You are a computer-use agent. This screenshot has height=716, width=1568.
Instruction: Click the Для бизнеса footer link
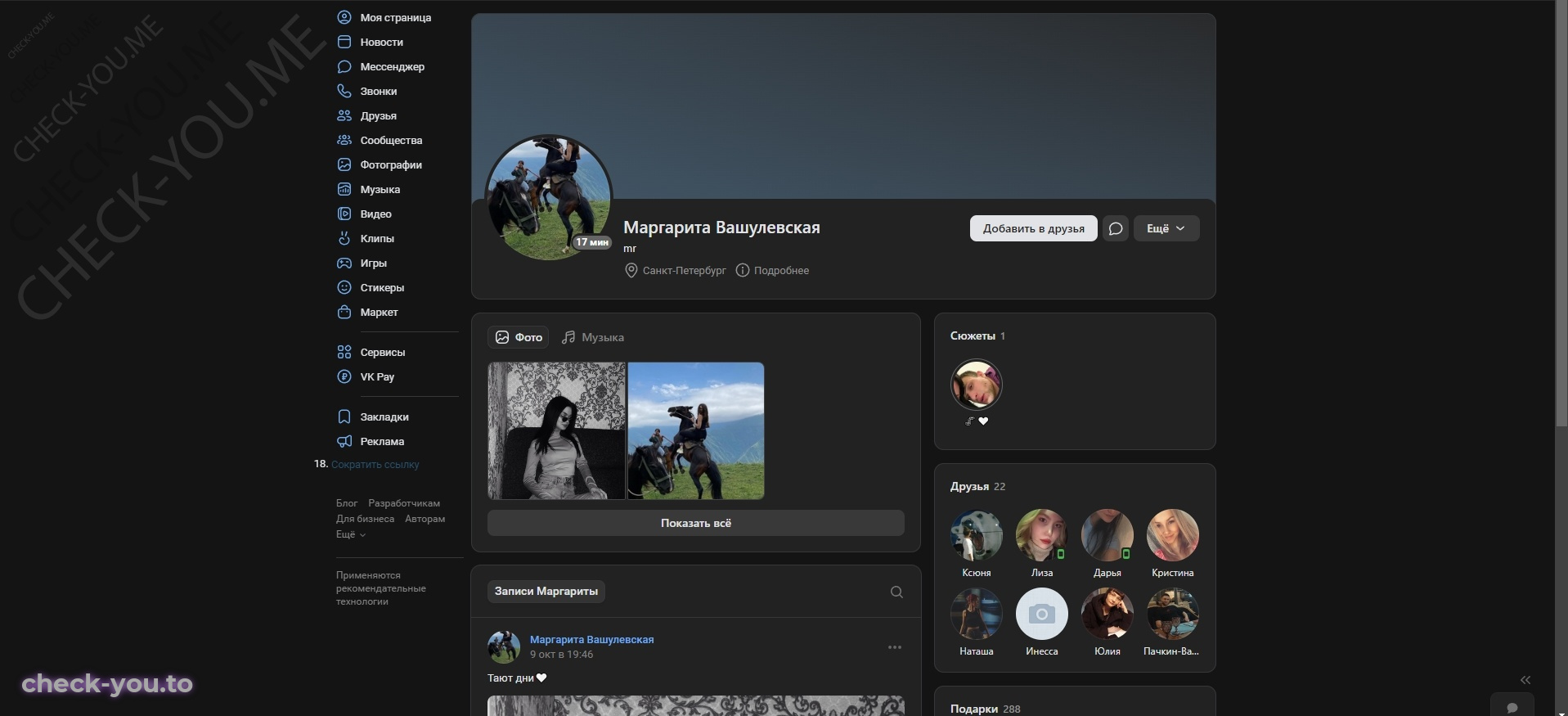click(365, 519)
